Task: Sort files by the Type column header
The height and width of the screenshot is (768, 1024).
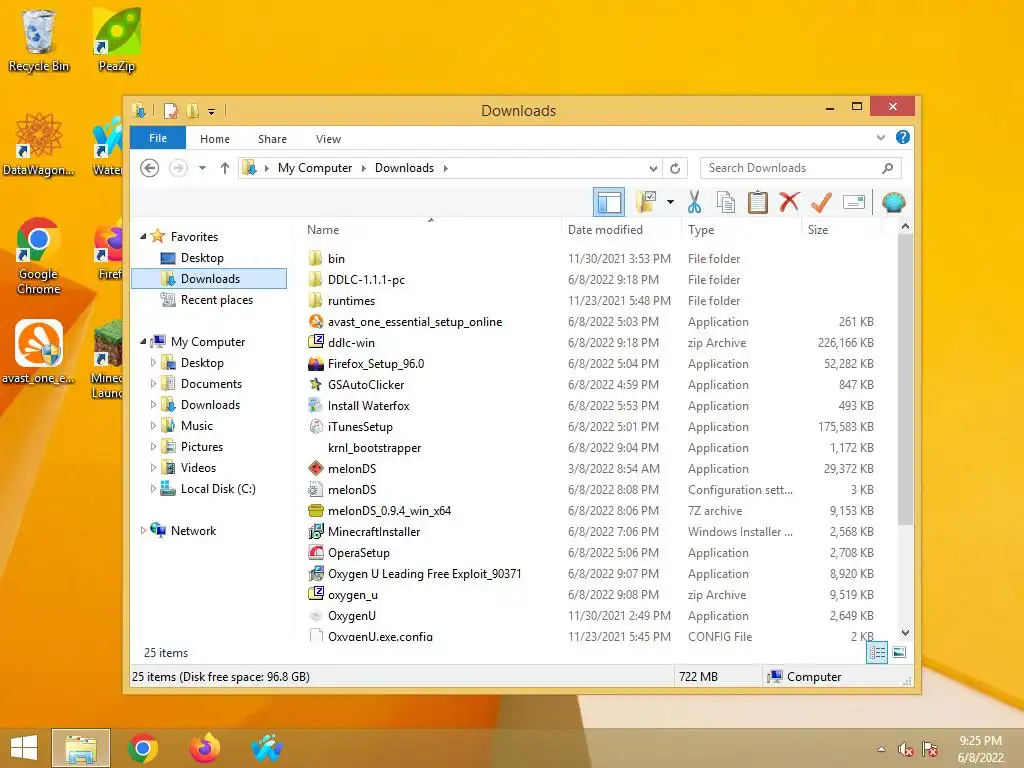Action: click(x=741, y=229)
